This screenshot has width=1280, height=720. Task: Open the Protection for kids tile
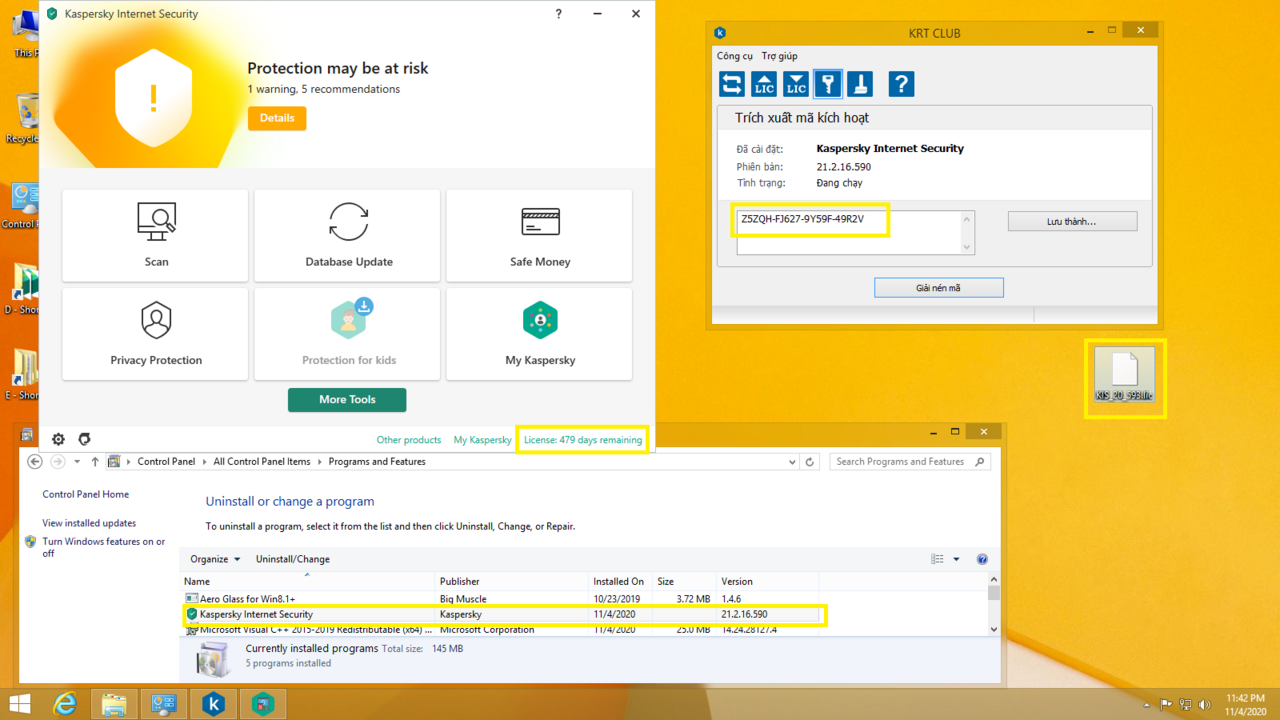[347, 334]
